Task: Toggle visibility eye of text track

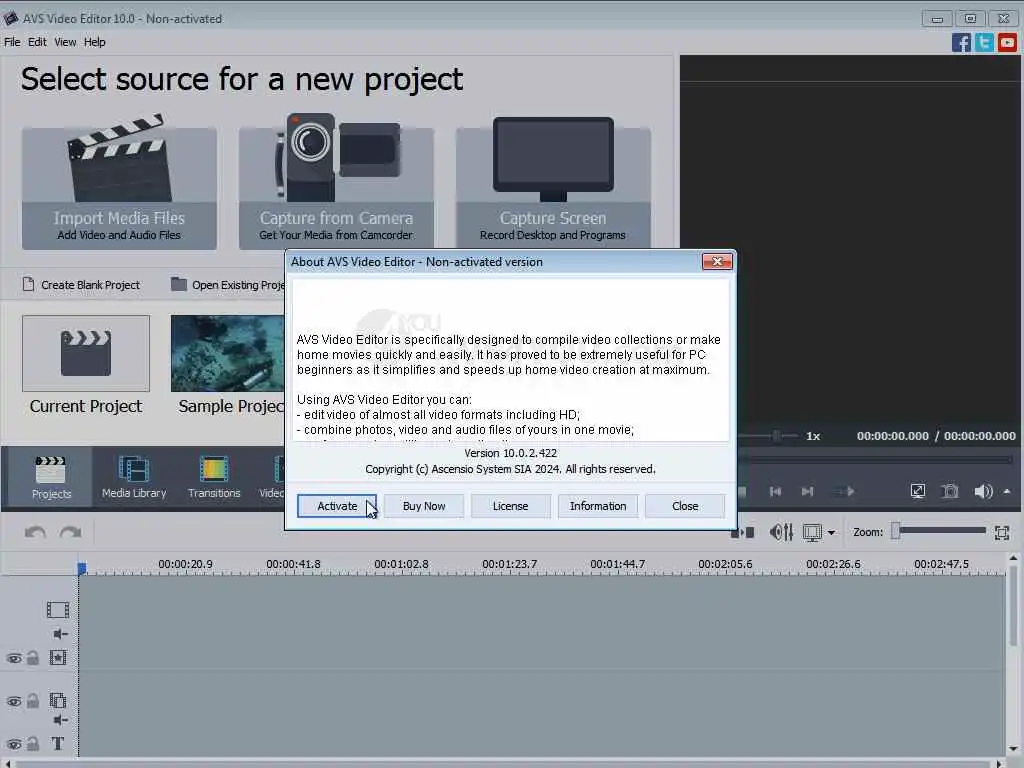Action: click(14, 744)
